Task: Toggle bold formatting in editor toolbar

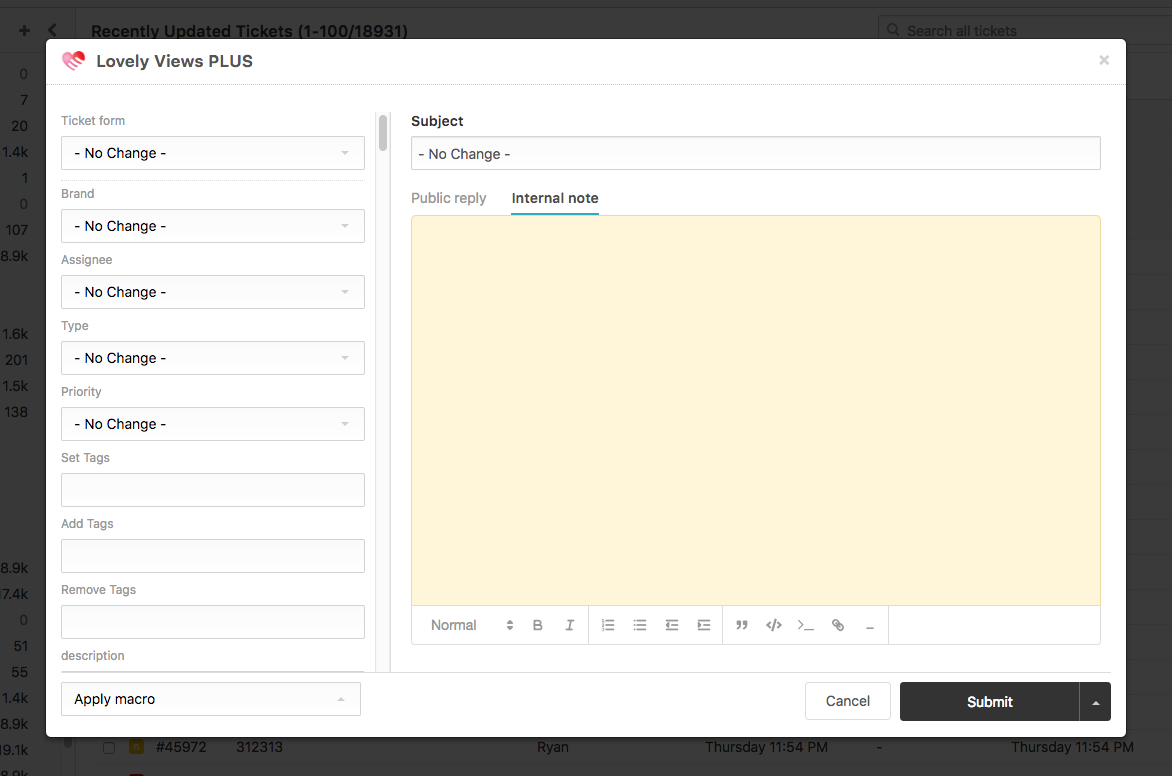Action: [537, 625]
